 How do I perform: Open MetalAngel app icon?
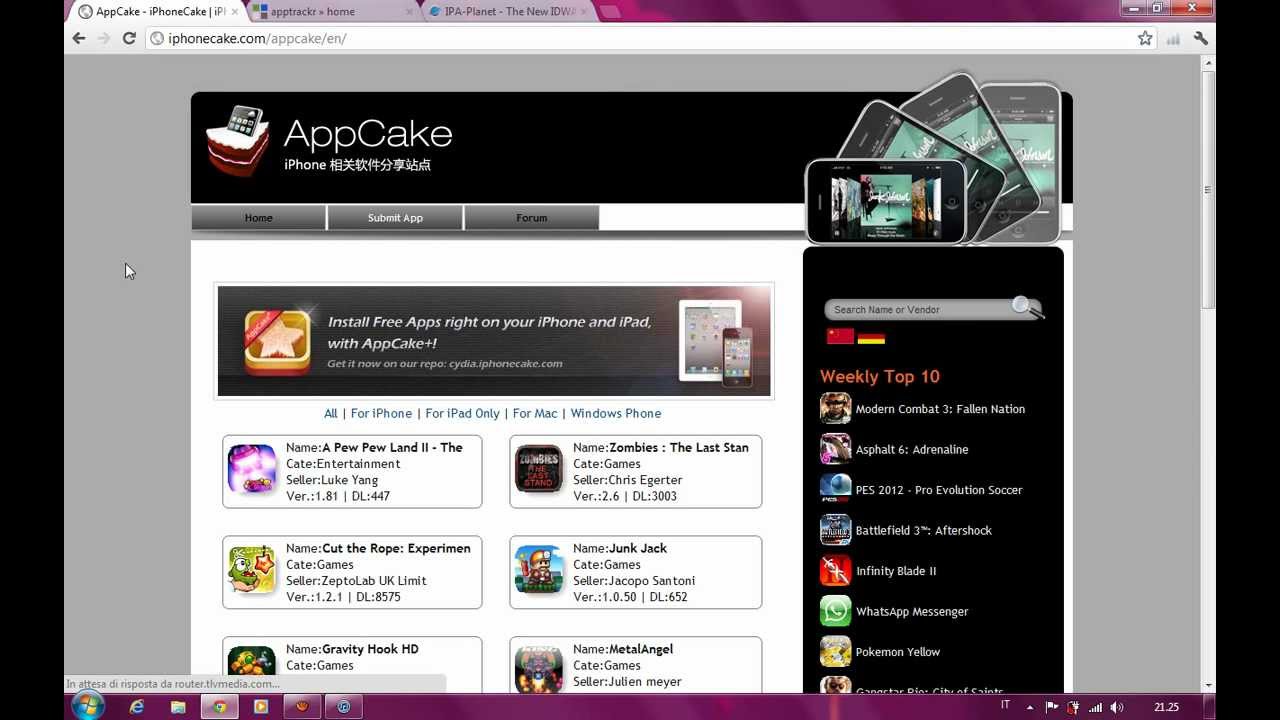click(x=539, y=668)
